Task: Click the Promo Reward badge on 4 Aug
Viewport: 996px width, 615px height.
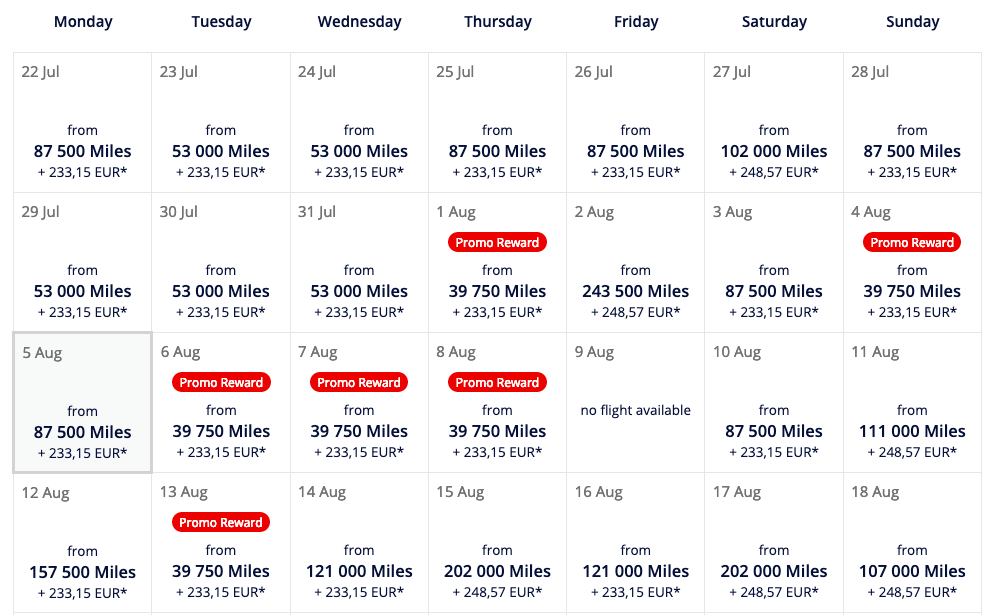Action: (912, 242)
